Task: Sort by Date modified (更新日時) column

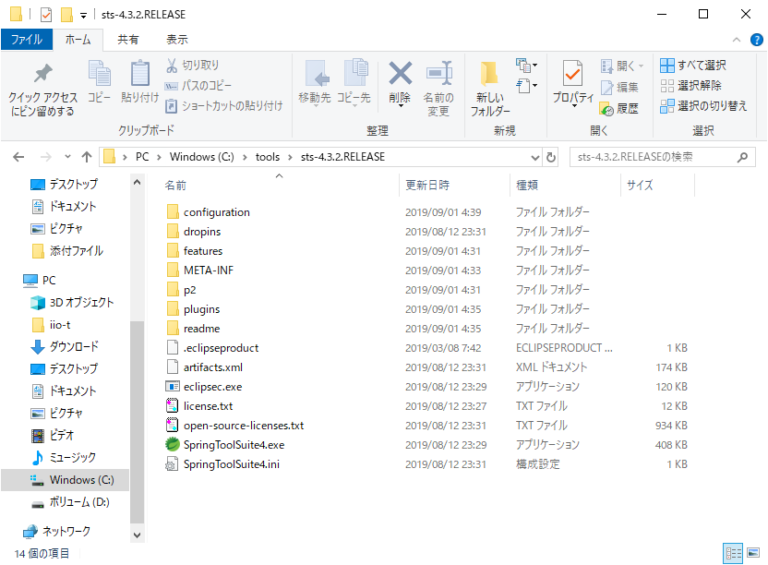Action: 427,185
